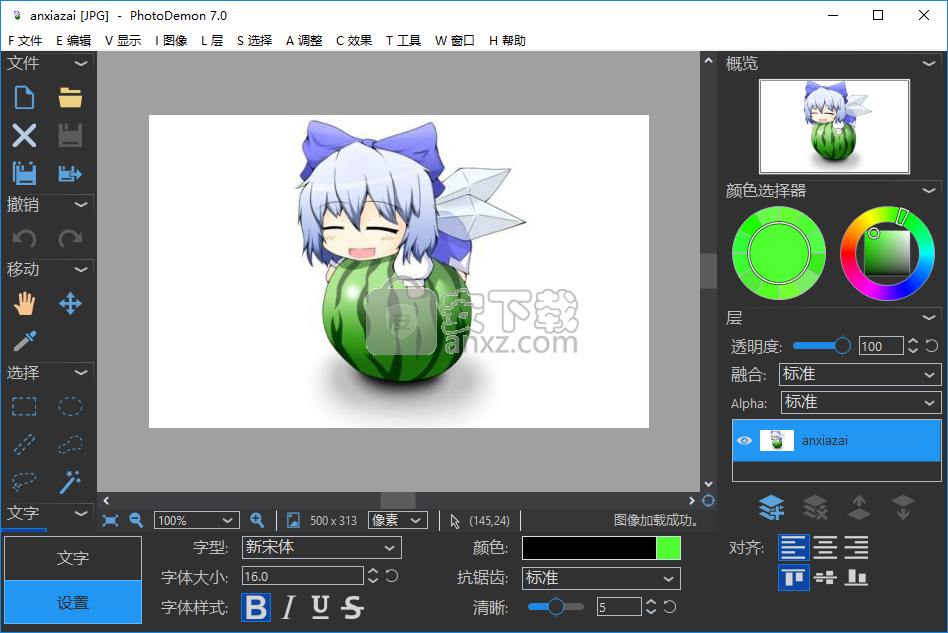
Task: Select the line selection tool
Action: click(x=24, y=444)
